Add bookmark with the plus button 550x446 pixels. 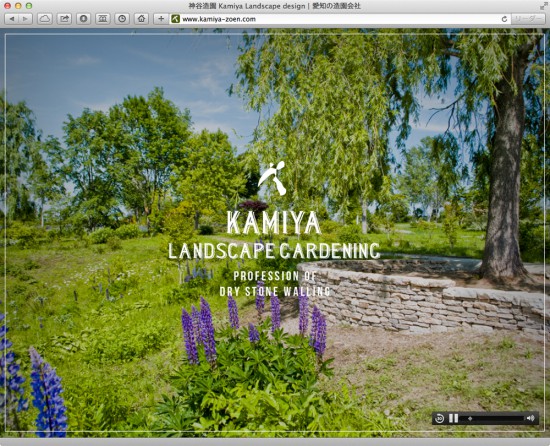click(x=161, y=19)
